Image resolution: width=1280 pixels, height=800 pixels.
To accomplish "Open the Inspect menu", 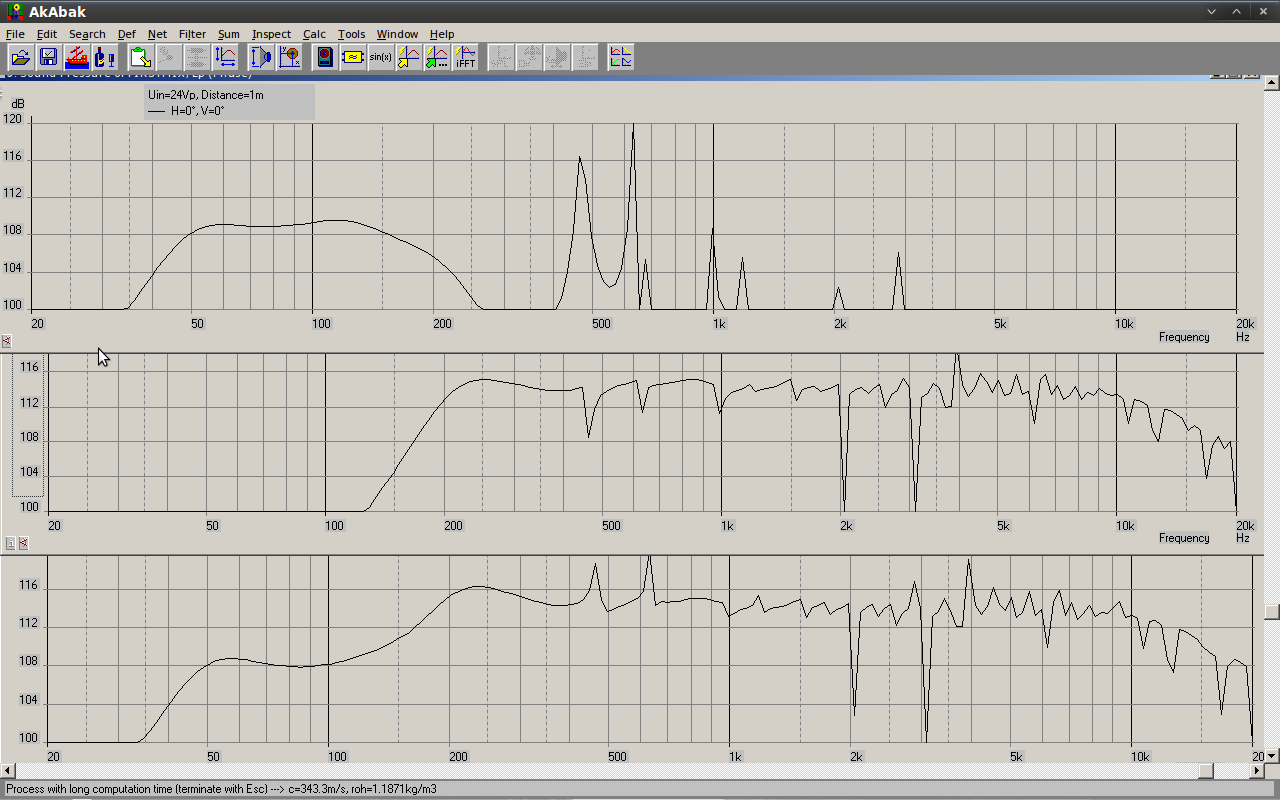I will tap(271, 34).
